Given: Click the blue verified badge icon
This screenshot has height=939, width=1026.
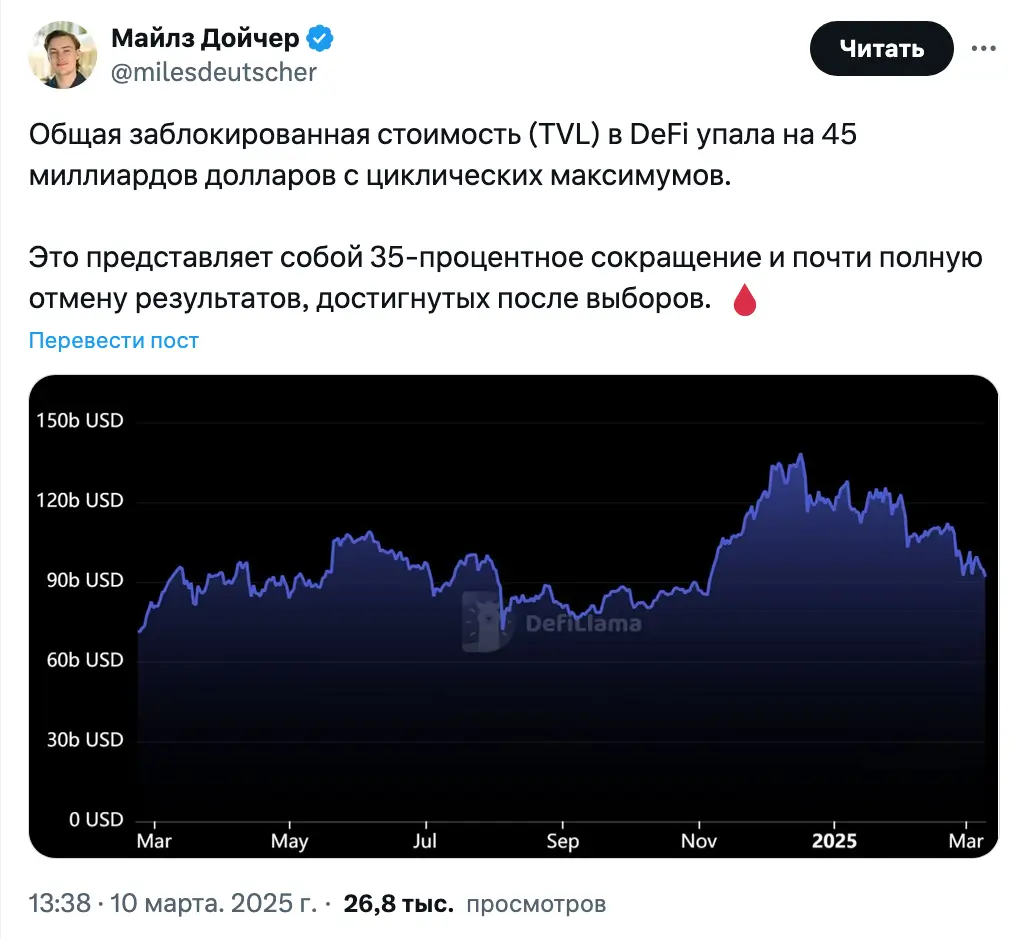Looking at the screenshot, I should tap(320, 39).
